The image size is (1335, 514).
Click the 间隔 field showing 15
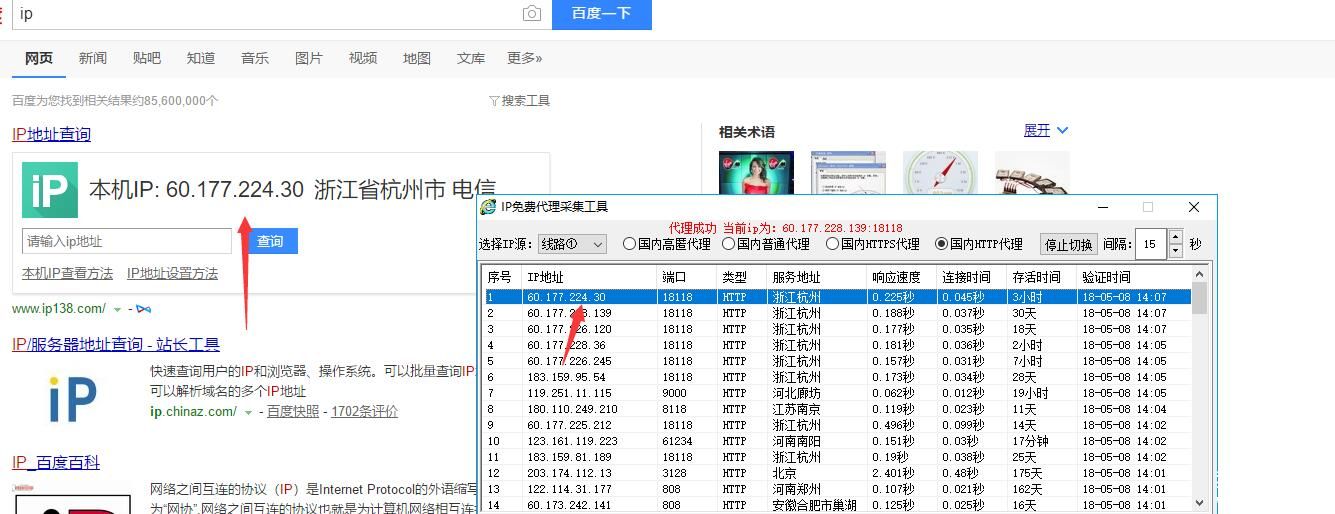coord(1151,244)
